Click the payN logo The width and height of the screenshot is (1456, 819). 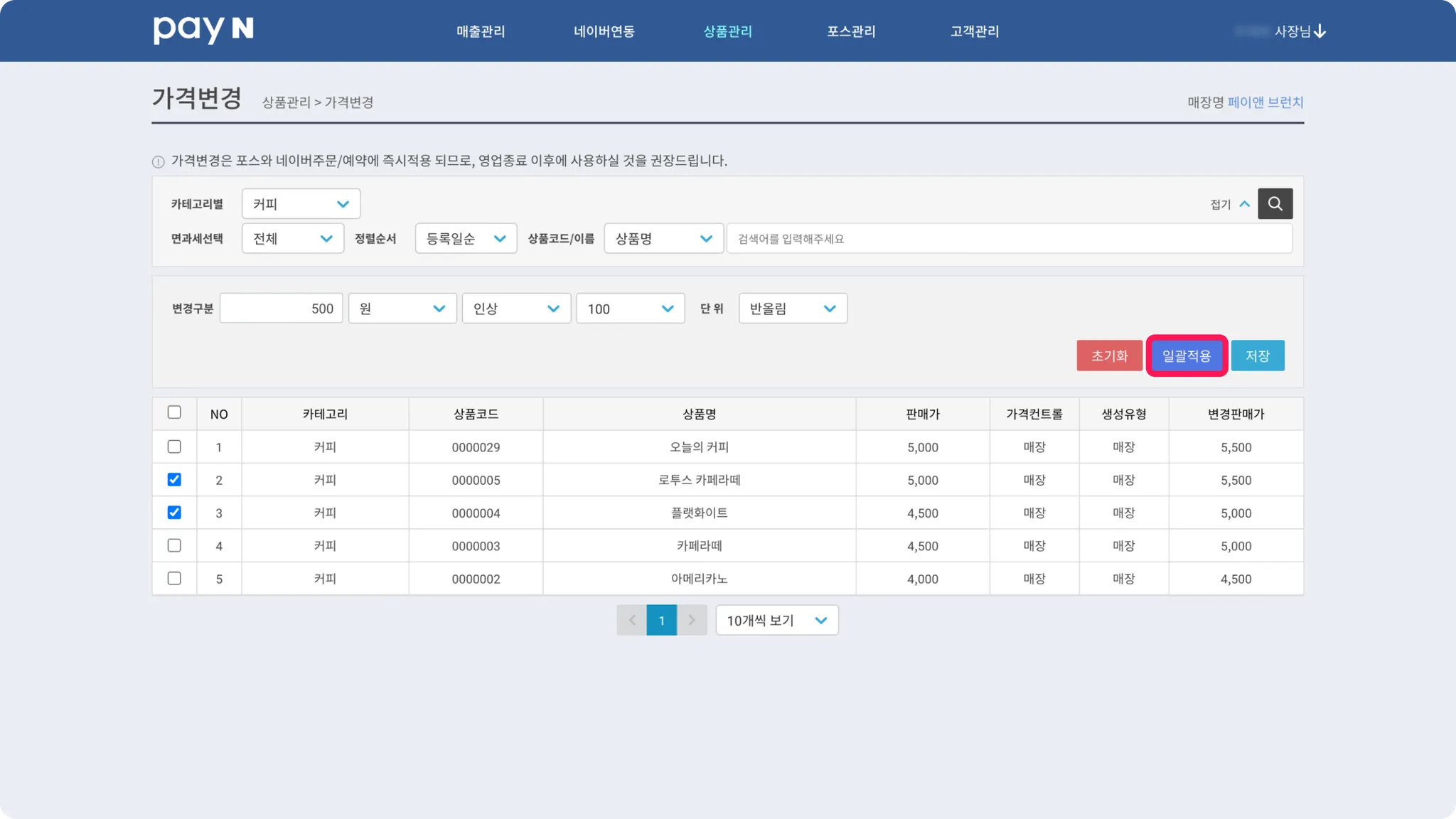point(203,30)
